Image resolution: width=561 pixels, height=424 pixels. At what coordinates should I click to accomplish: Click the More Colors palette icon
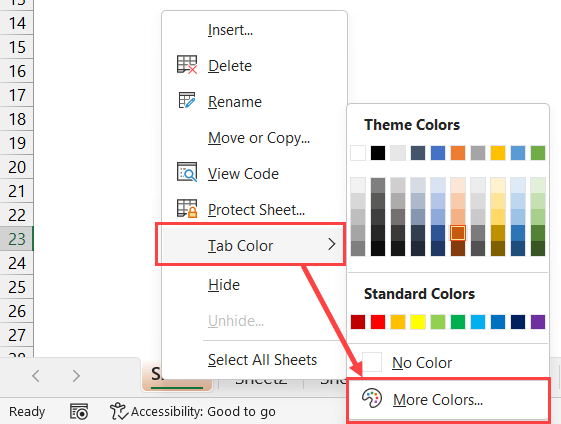pyautogui.click(x=372, y=399)
